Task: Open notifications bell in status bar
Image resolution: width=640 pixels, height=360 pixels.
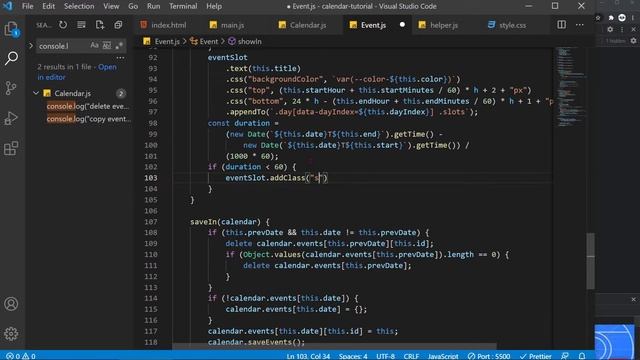Action: point(582,356)
